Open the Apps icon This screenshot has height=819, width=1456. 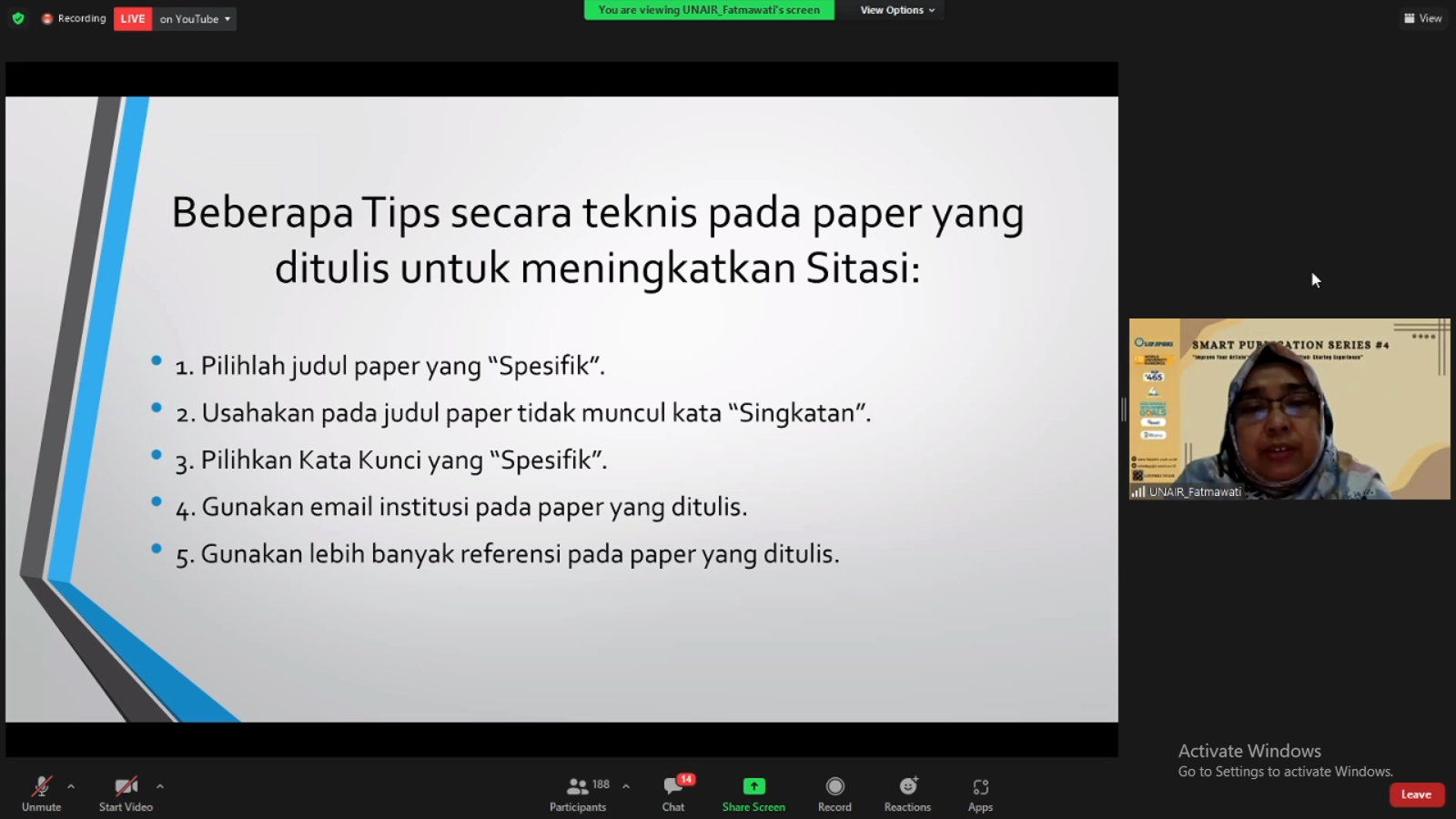(x=980, y=786)
